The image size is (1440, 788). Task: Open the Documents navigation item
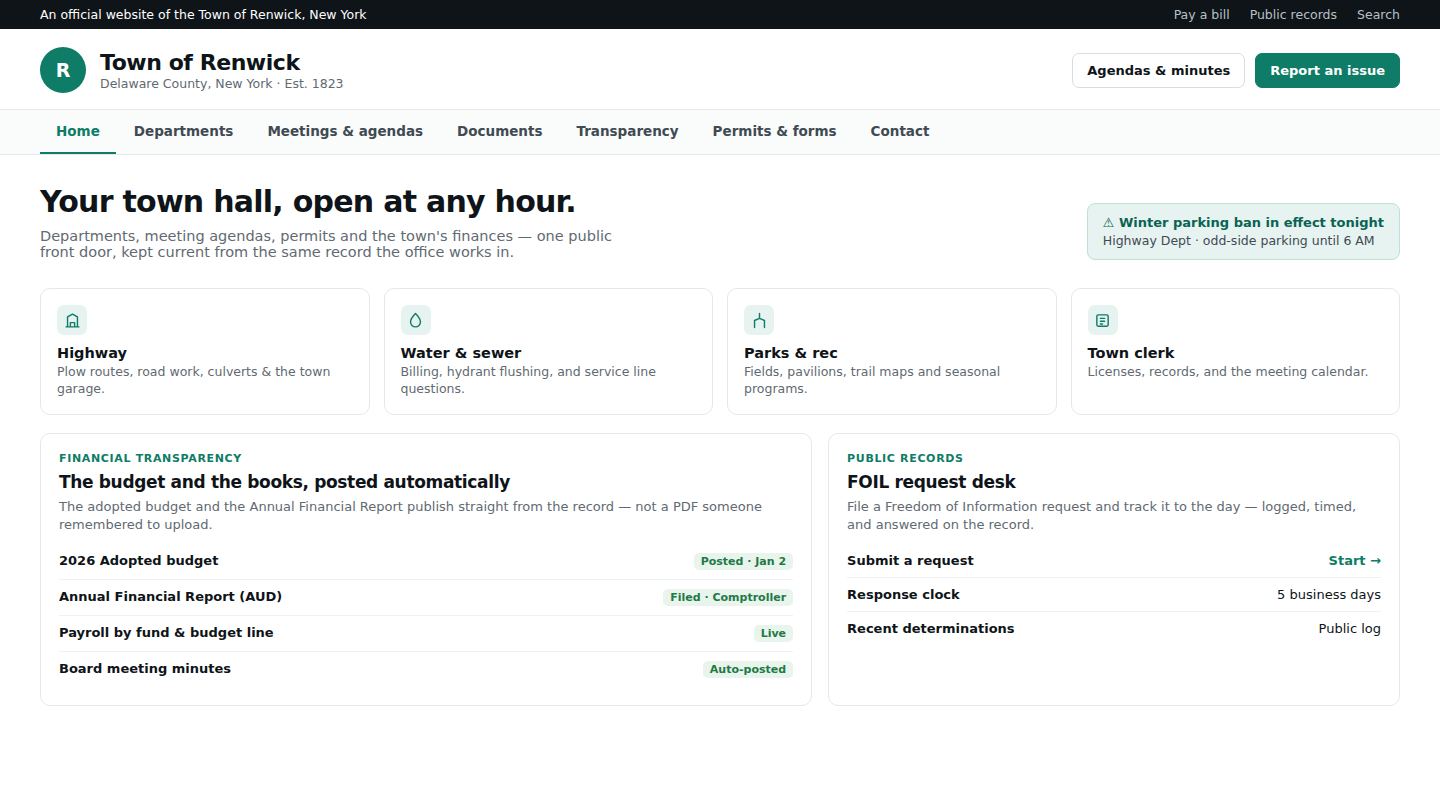(499, 131)
